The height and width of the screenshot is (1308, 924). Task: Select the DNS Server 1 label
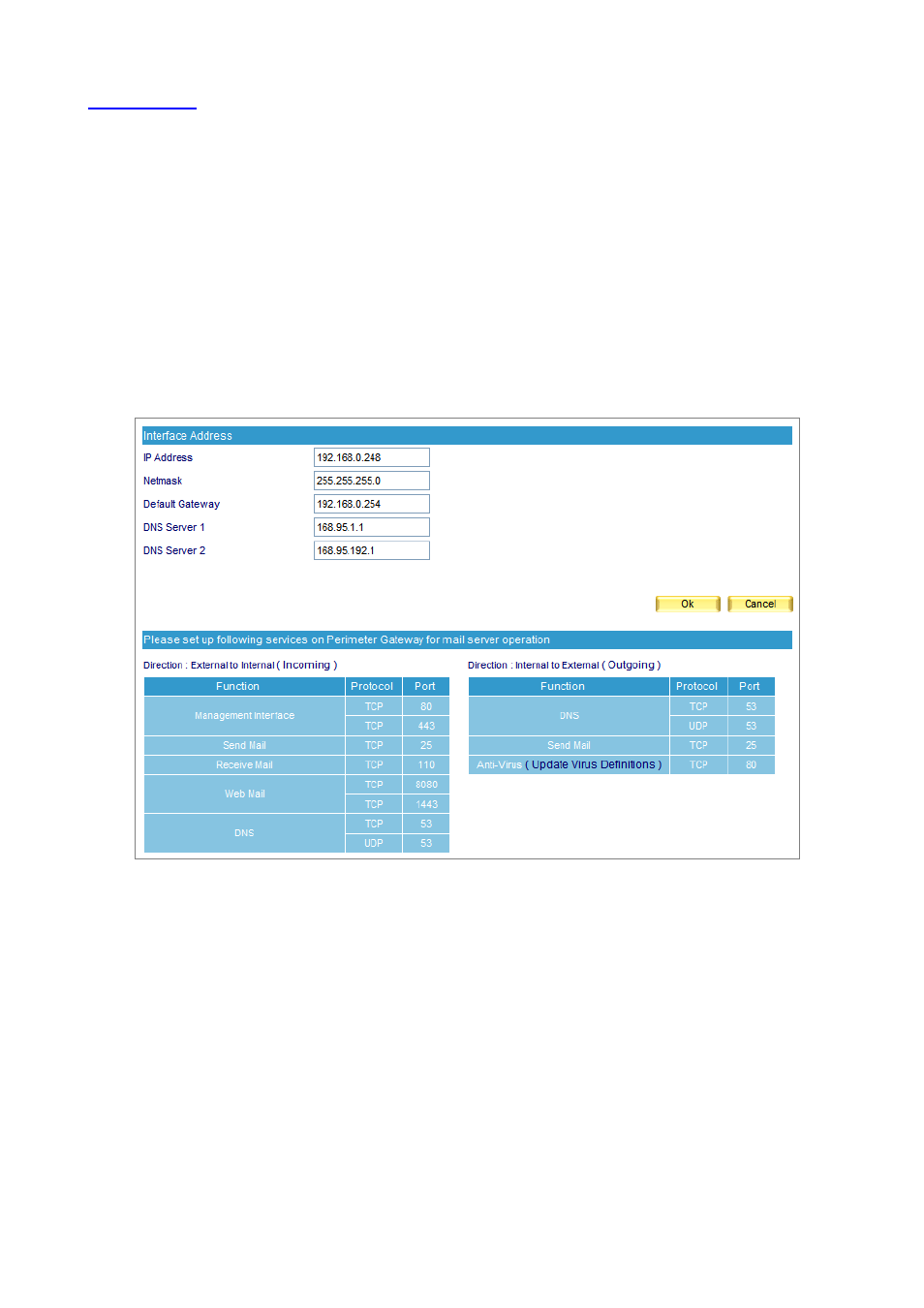[x=174, y=527]
